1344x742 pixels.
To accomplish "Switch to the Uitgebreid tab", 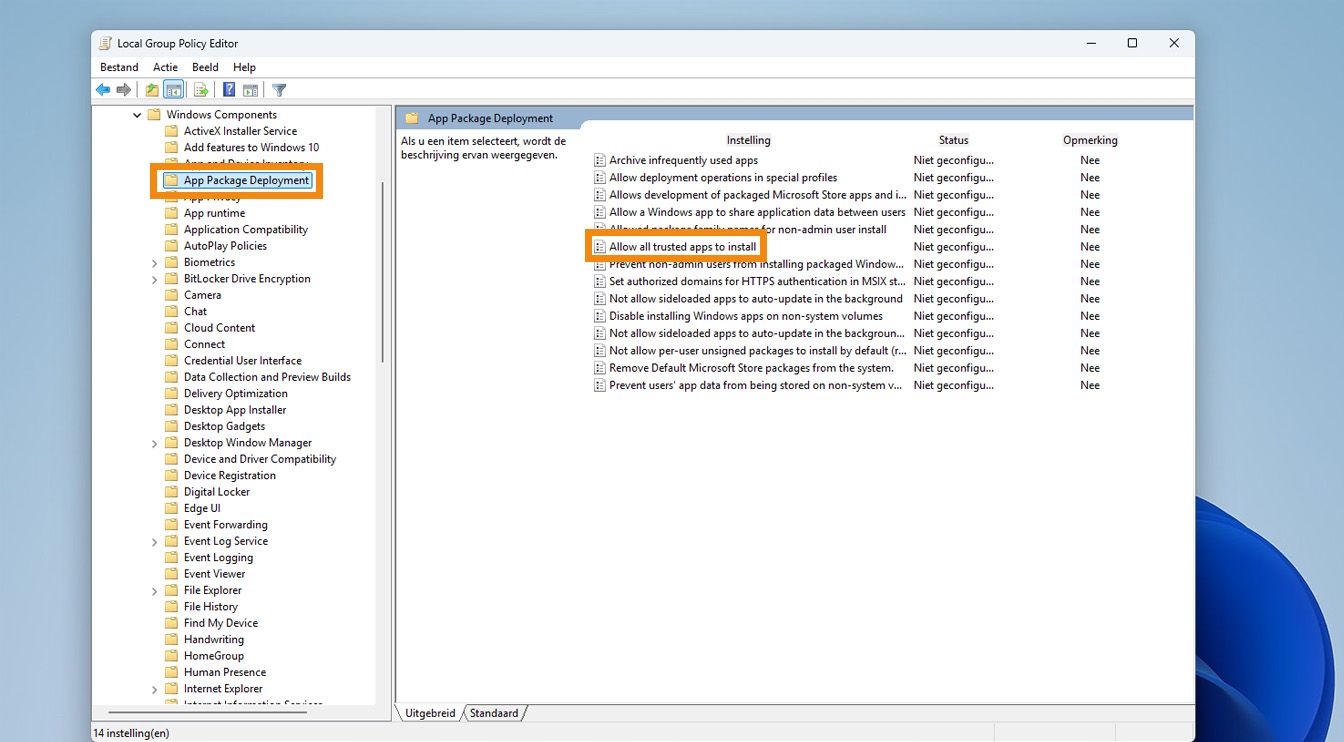I will (430, 713).
